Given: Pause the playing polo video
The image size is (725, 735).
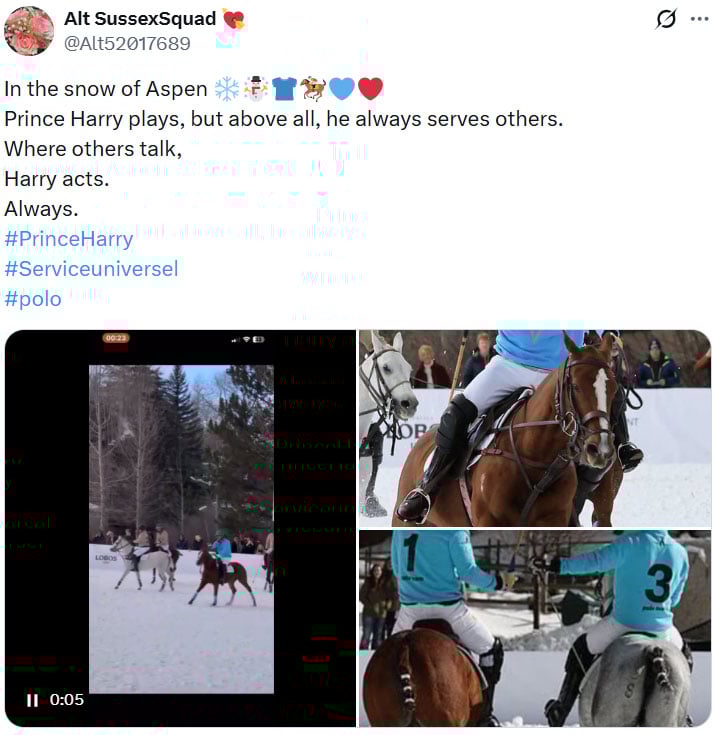Looking at the screenshot, I should [x=32, y=700].
